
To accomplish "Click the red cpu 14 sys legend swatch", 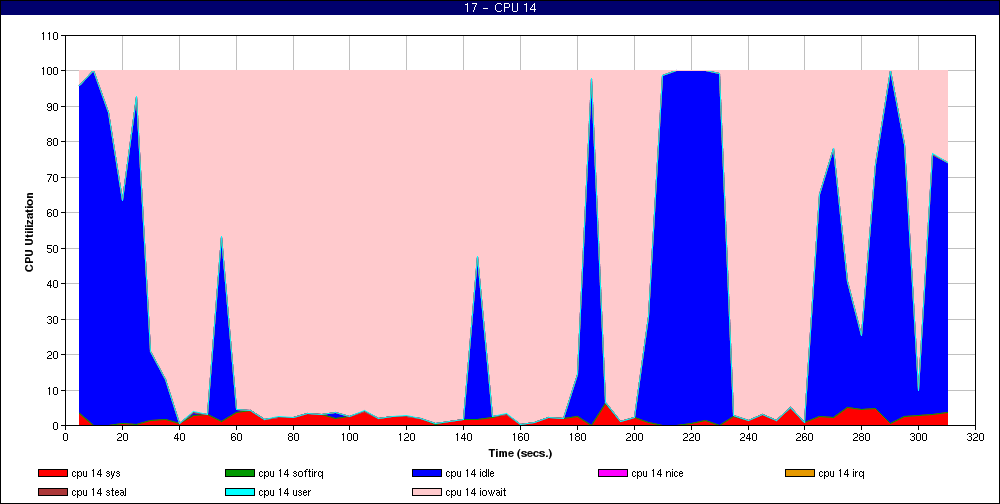I will pos(52,473).
